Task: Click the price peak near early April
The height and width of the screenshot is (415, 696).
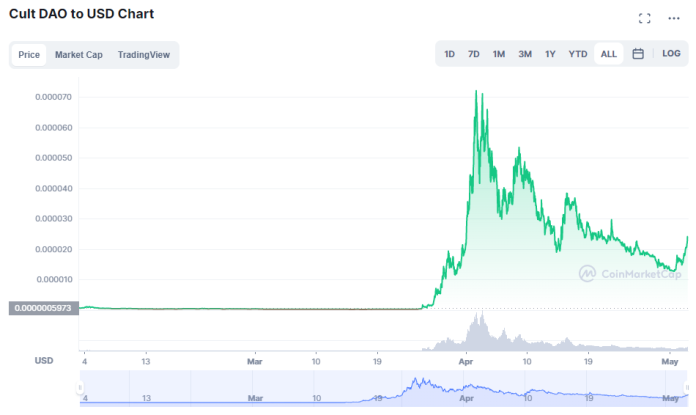Action: tap(476, 91)
